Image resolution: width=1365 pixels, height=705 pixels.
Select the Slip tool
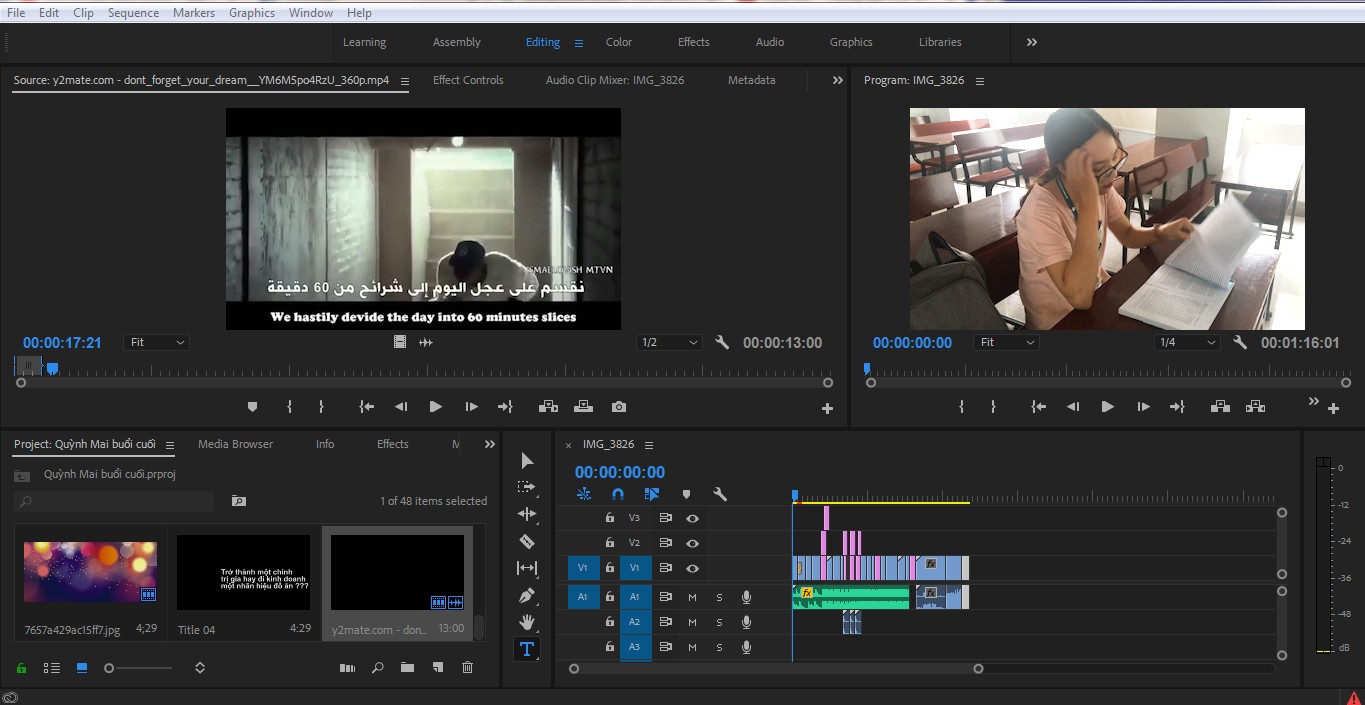[x=527, y=568]
